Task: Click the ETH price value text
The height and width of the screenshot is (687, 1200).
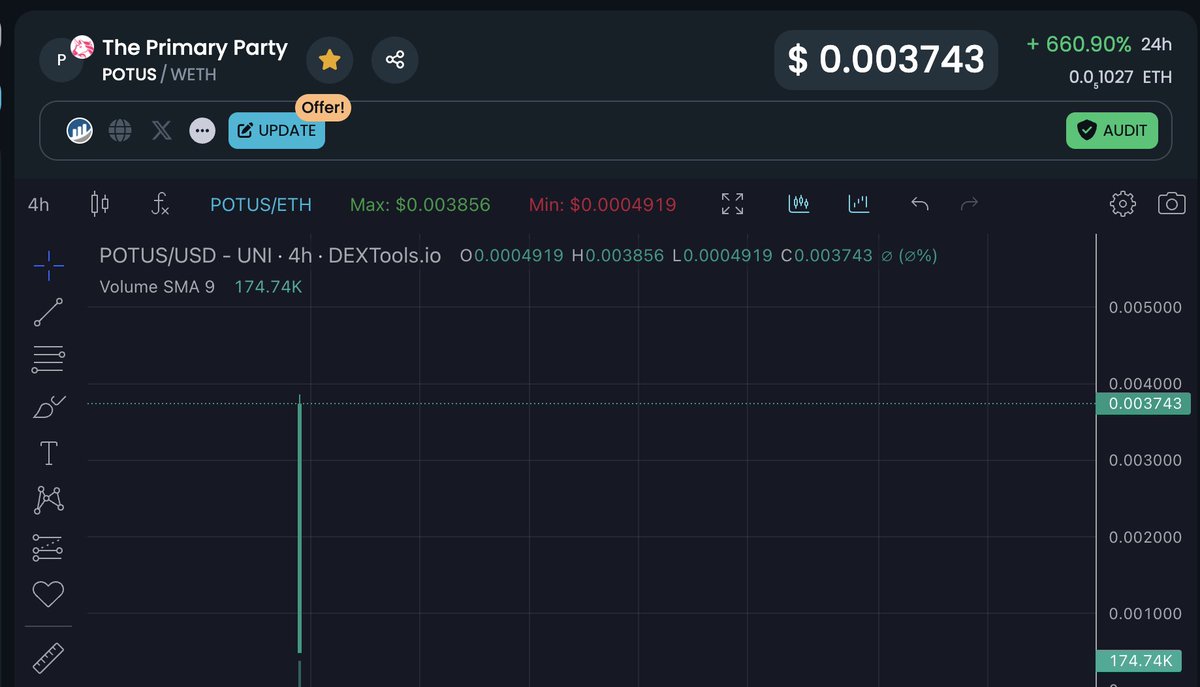Action: coord(1120,78)
